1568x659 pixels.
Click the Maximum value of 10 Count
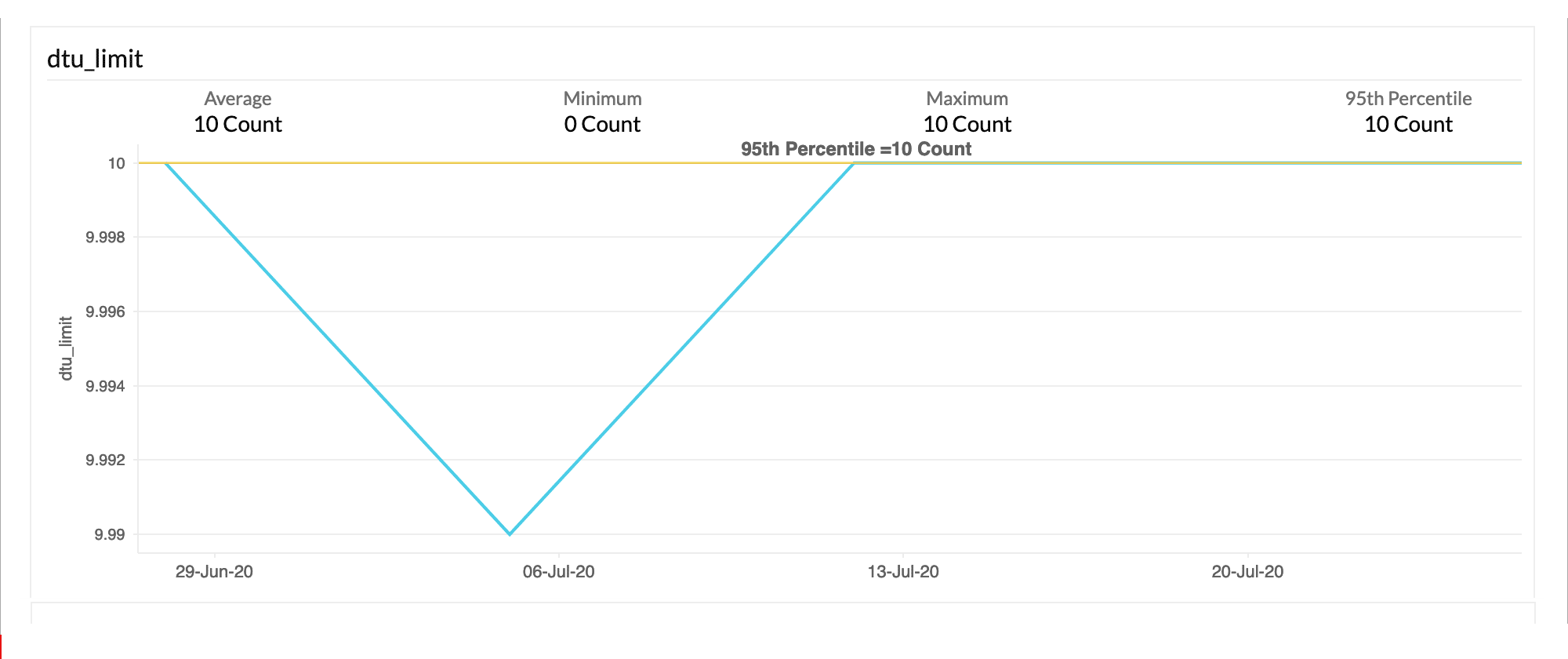pos(967,124)
